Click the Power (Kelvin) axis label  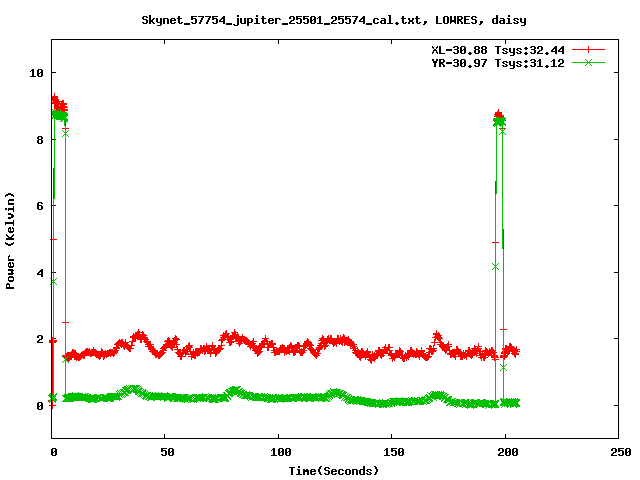[10, 241]
